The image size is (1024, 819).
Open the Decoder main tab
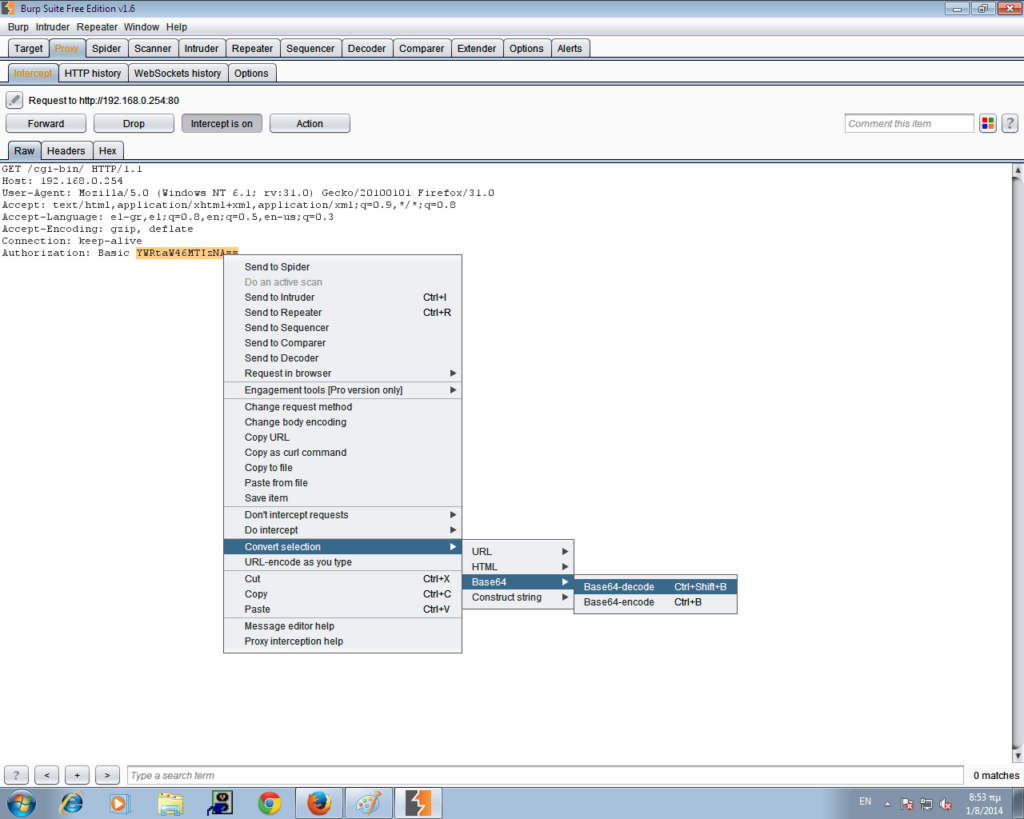click(366, 48)
